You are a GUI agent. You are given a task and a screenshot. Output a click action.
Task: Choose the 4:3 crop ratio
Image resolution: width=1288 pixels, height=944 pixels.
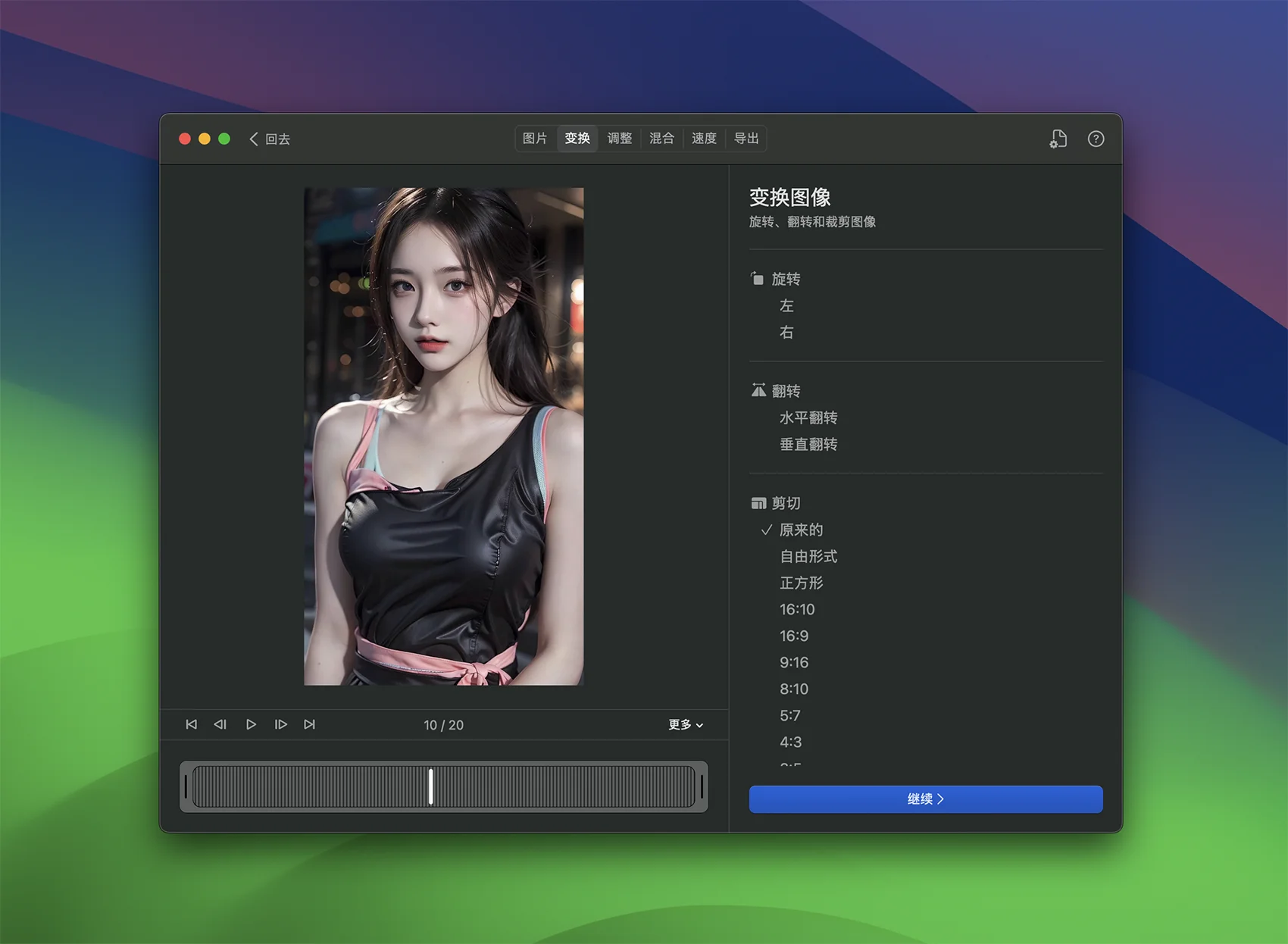[790, 742]
